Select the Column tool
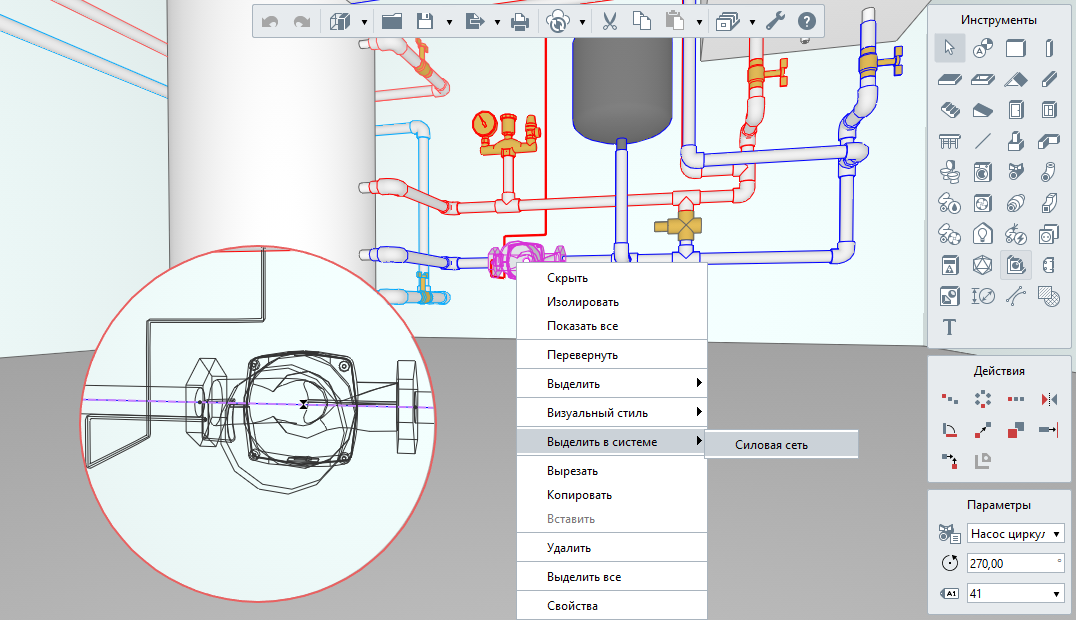The image size is (1076, 620). [1049, 47]
